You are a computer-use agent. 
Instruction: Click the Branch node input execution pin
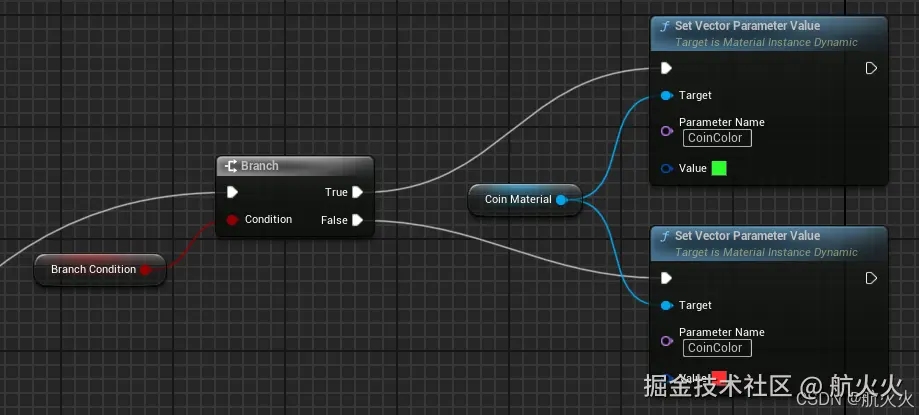coord(232,192)
